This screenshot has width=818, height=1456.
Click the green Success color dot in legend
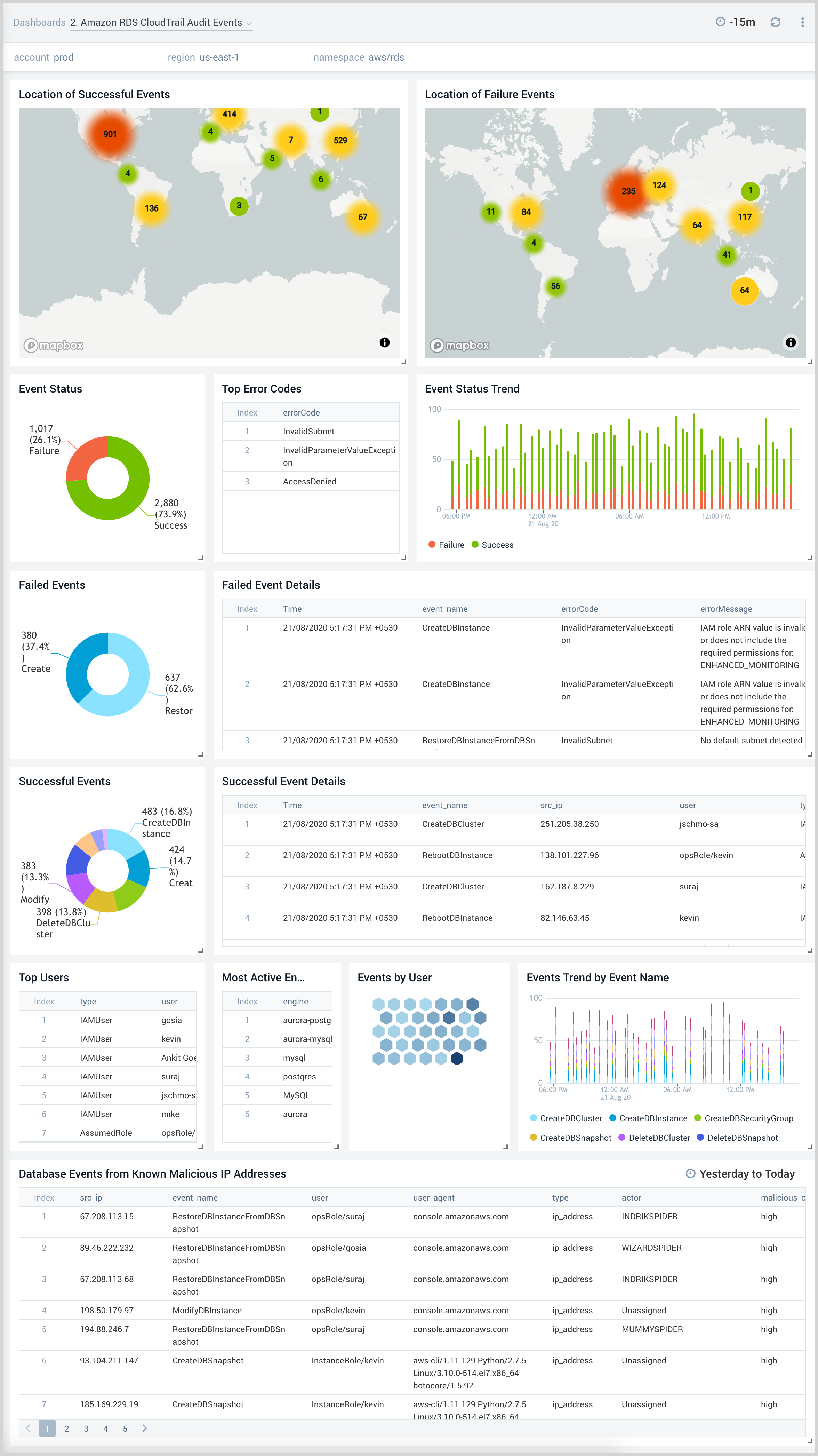pos(475,544)
